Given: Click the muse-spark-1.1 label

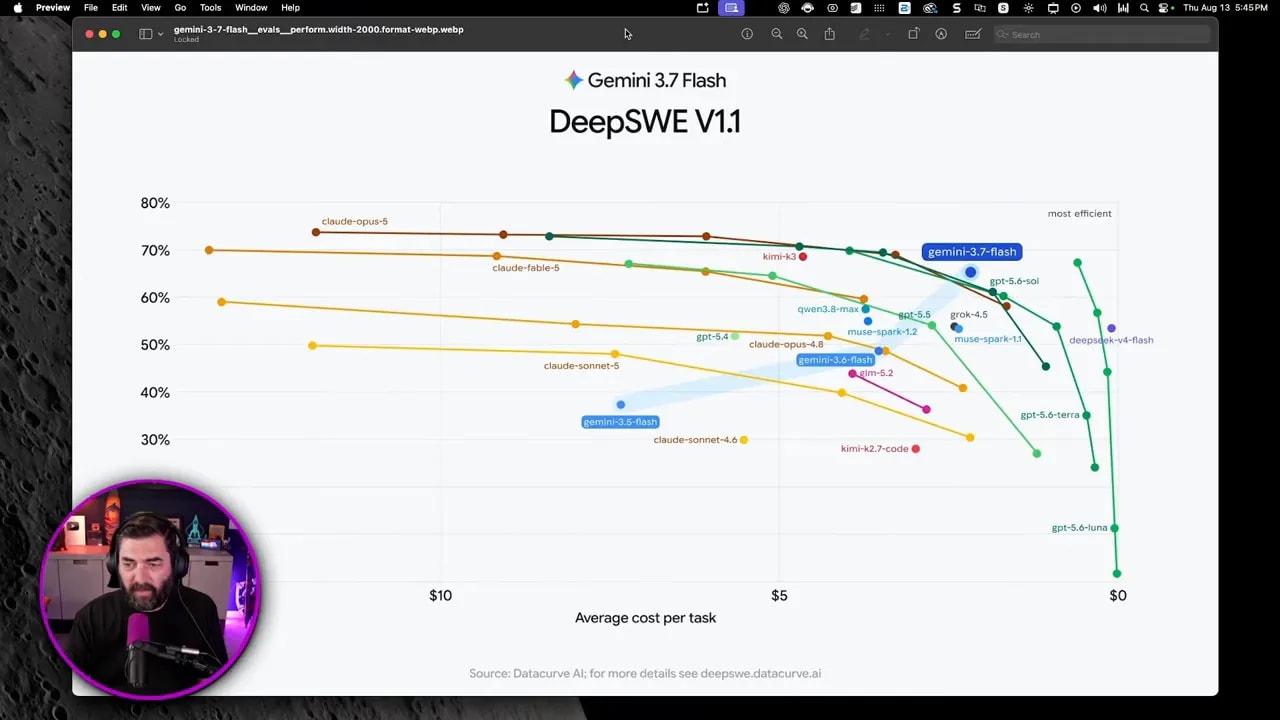Looking at the screenshot, I should point(988,339).
